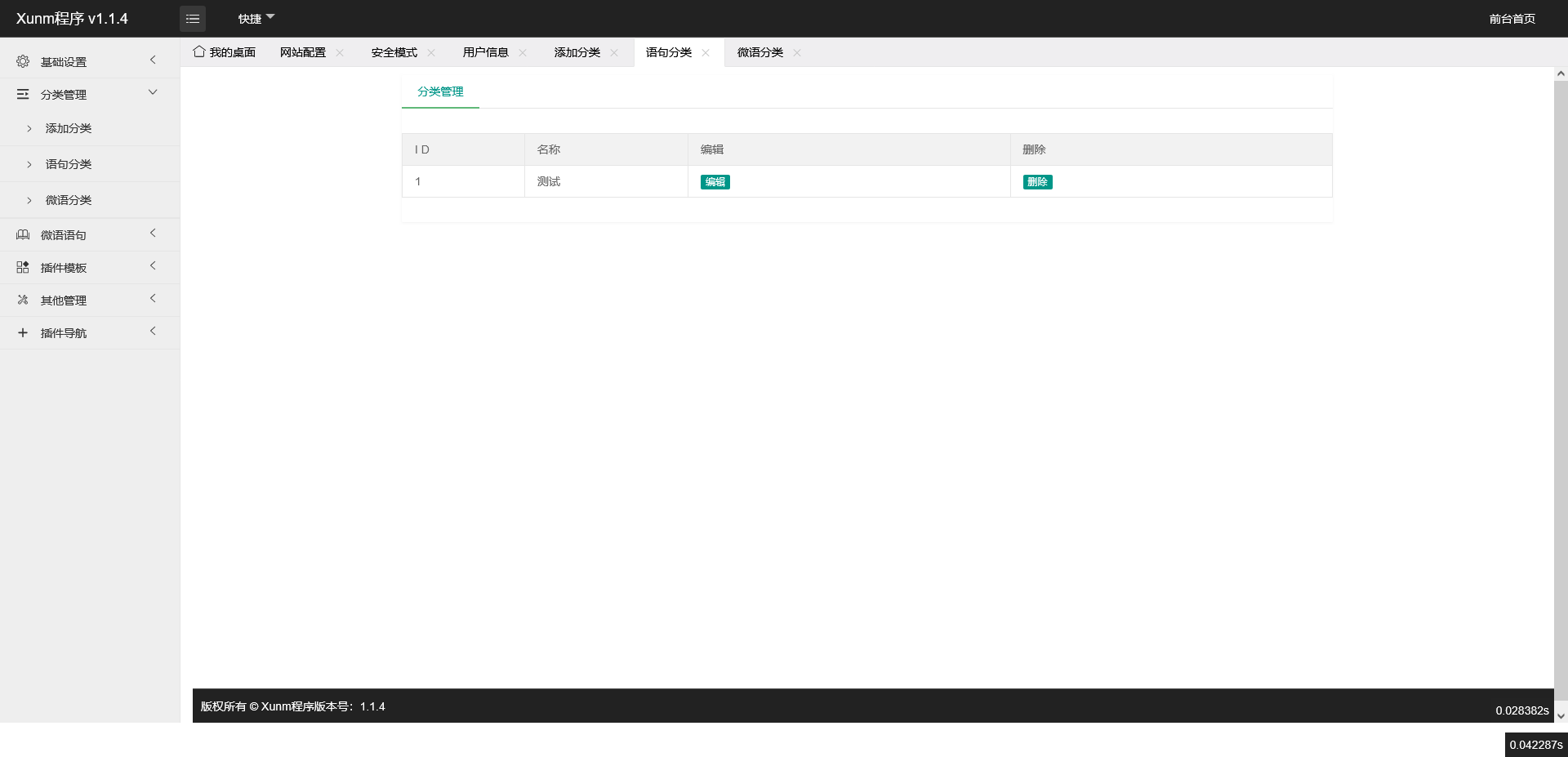The image size is (1568, 757).
Task: Click the book icon beside 微语语句
Action: [x=23, y=235]
